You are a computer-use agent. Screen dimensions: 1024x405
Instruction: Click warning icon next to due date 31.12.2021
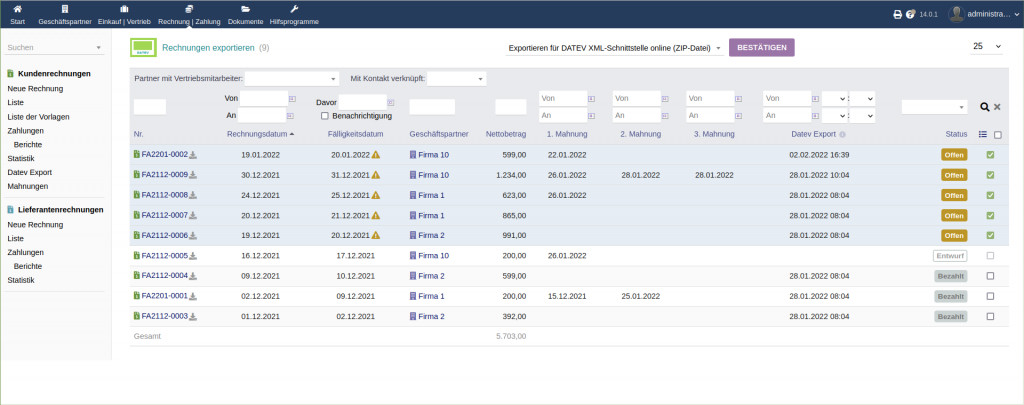pyautogui.click(x=376, y=175)
